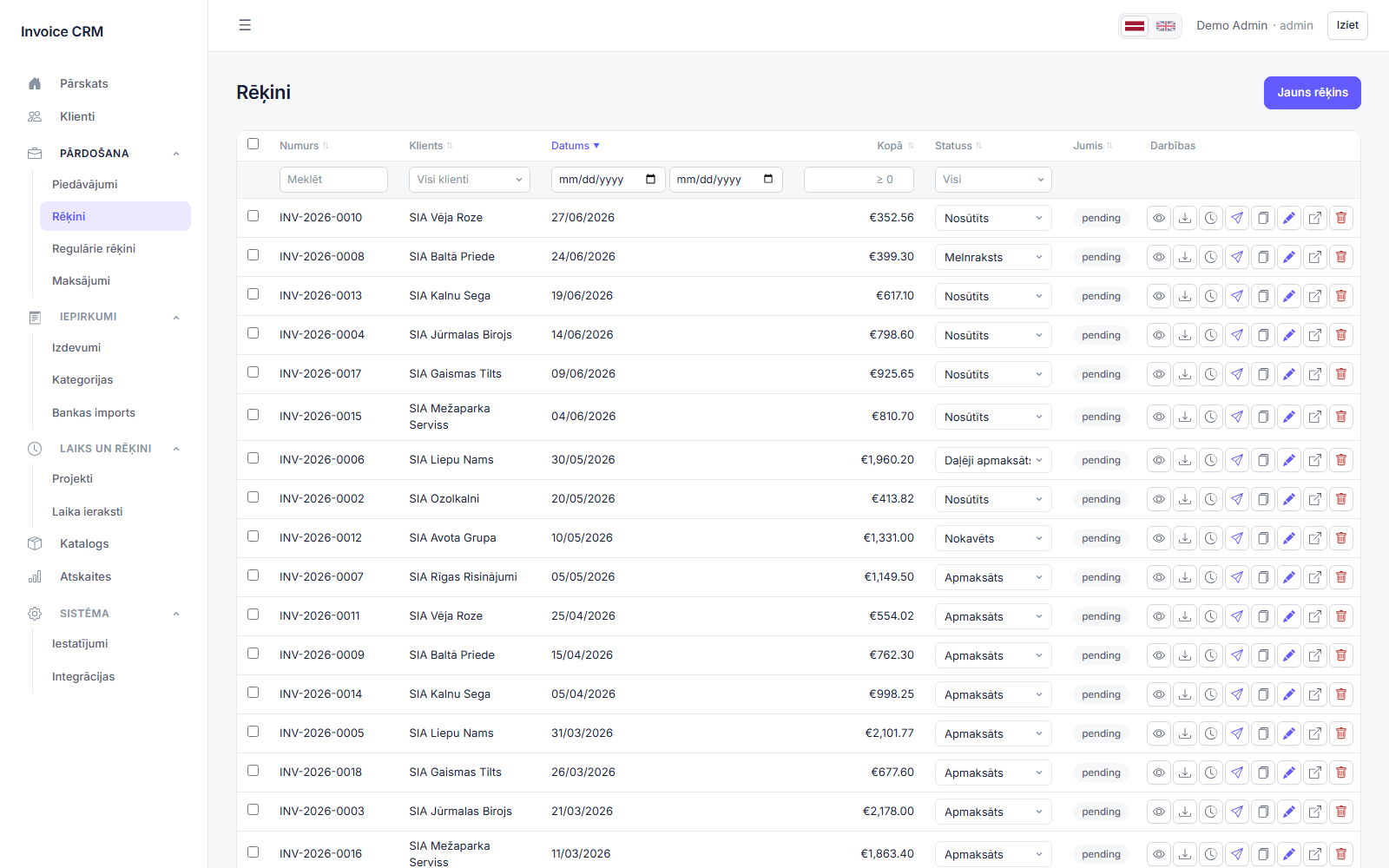Change status dropdown for INV-2026-0010

point(993,218)
